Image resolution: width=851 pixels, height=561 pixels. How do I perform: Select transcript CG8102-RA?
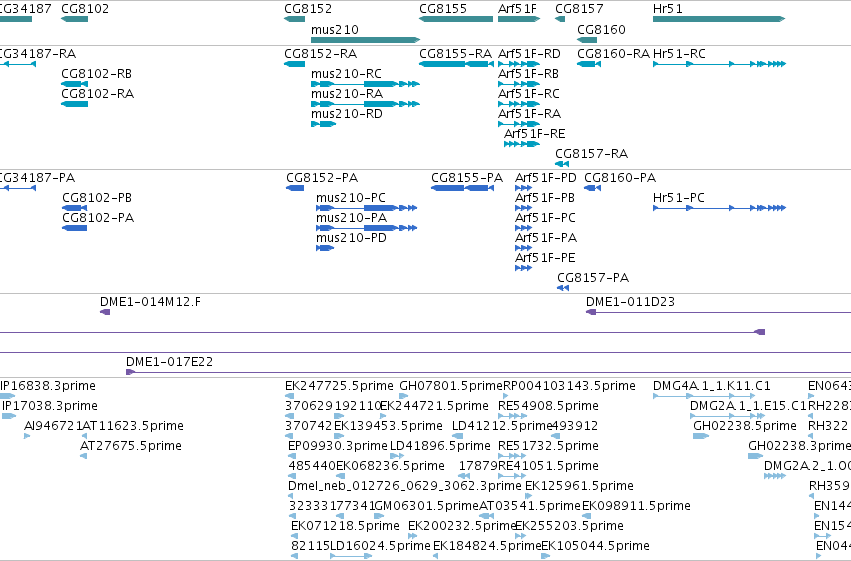coord(98,94)
